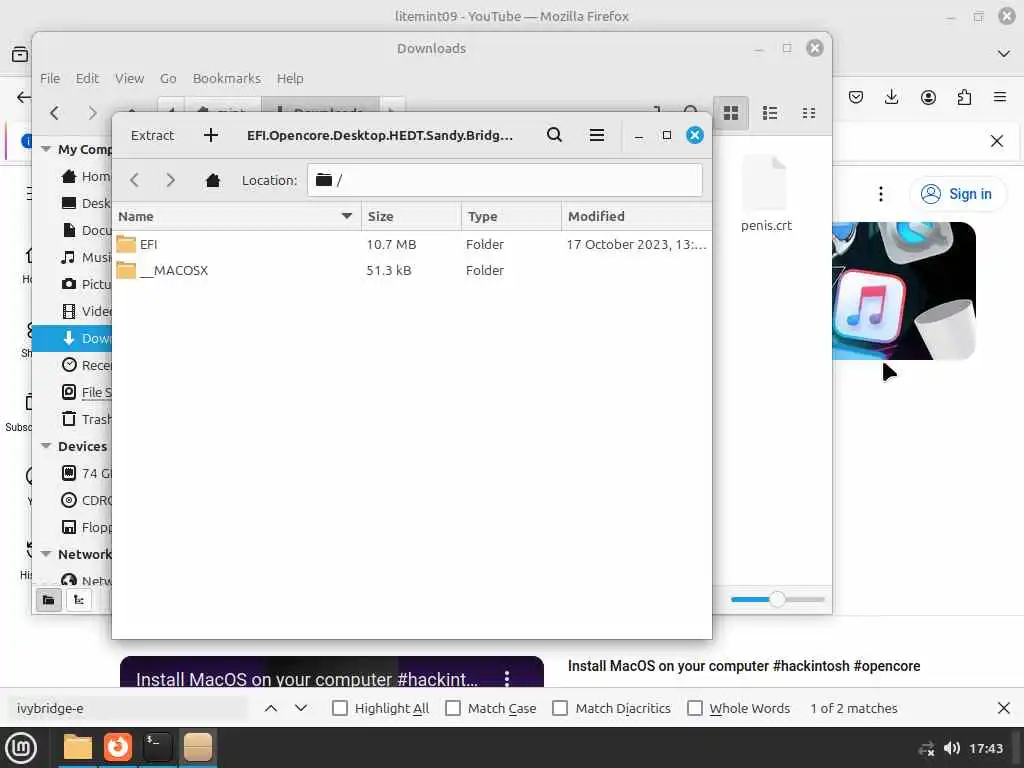
Task: Open the Firefox application menu
Action: 1000,97
